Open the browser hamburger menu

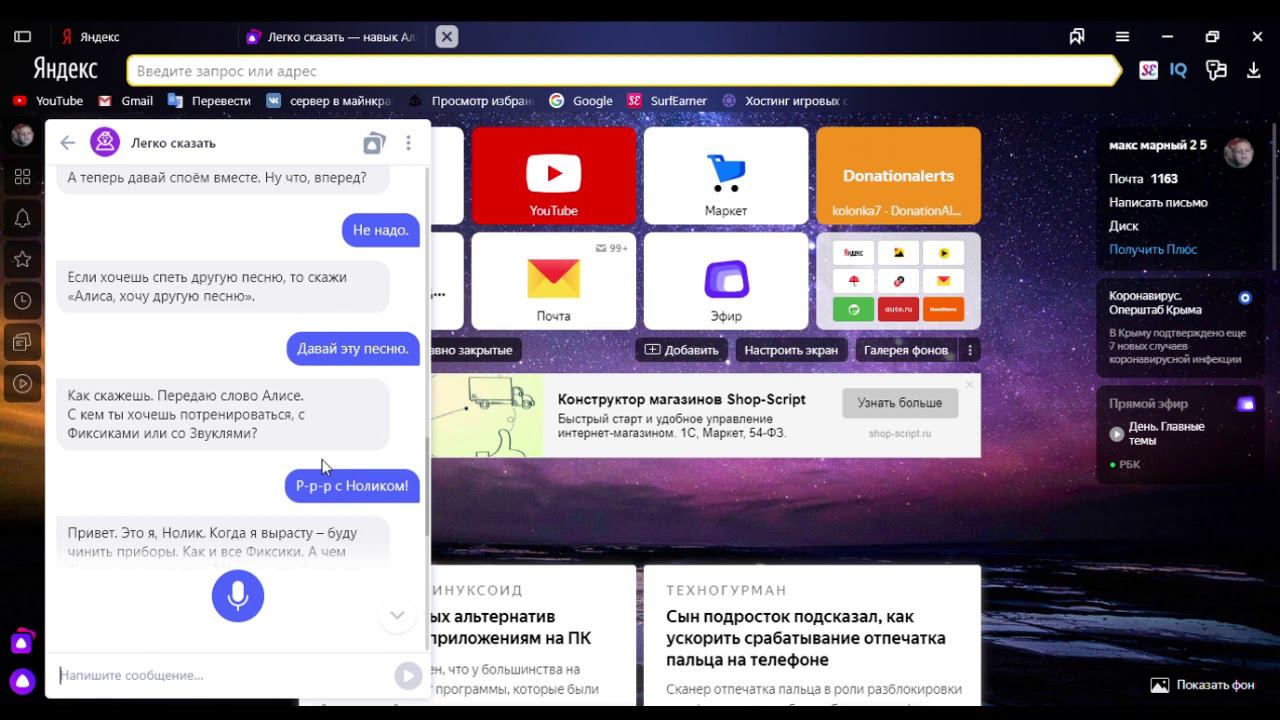1122,37
